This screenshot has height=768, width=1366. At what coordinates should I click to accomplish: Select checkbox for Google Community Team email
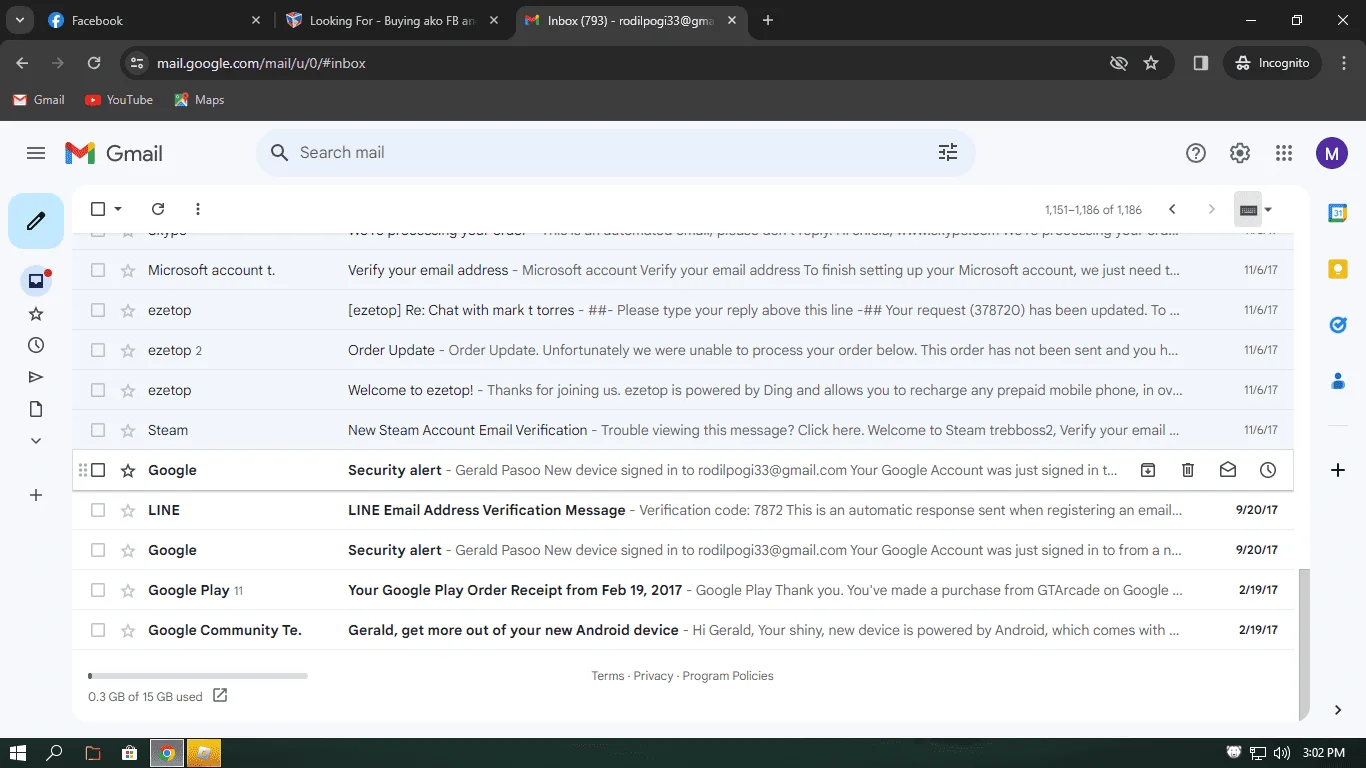[98, 630]
